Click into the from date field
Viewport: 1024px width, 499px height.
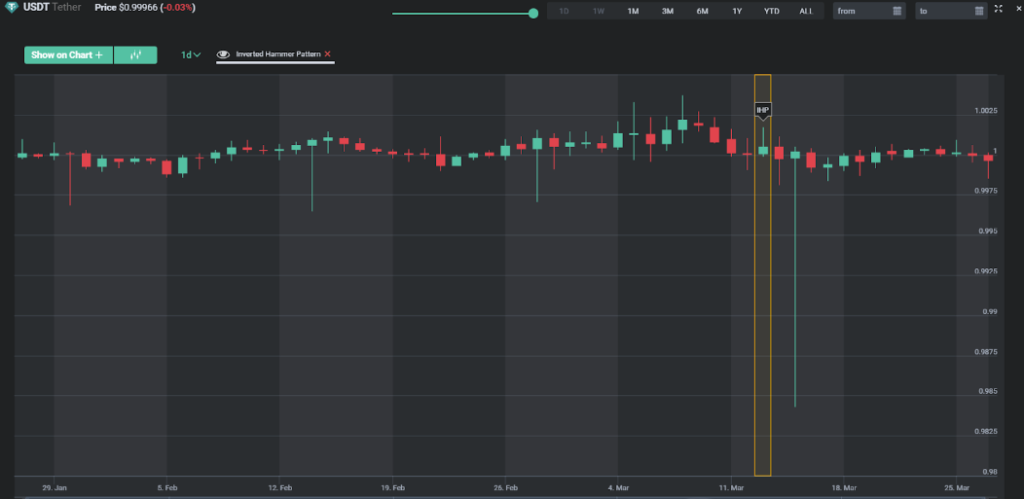[x=869, y=11]
